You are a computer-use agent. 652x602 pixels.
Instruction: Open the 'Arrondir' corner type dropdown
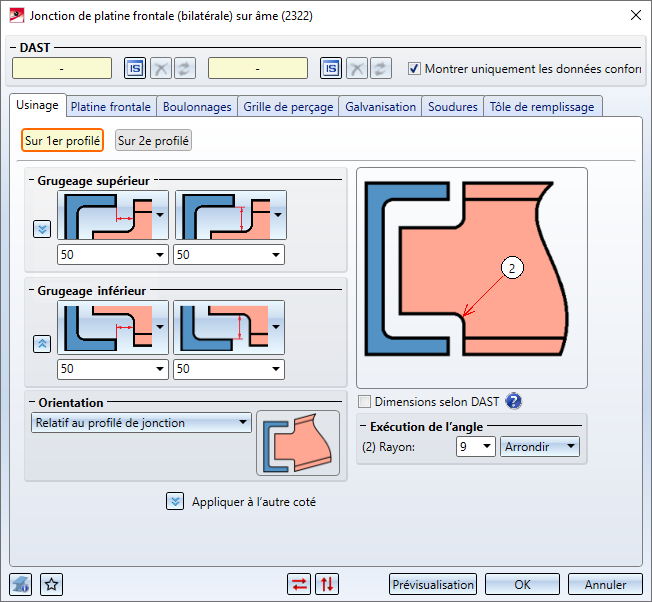tap(540, 447)
